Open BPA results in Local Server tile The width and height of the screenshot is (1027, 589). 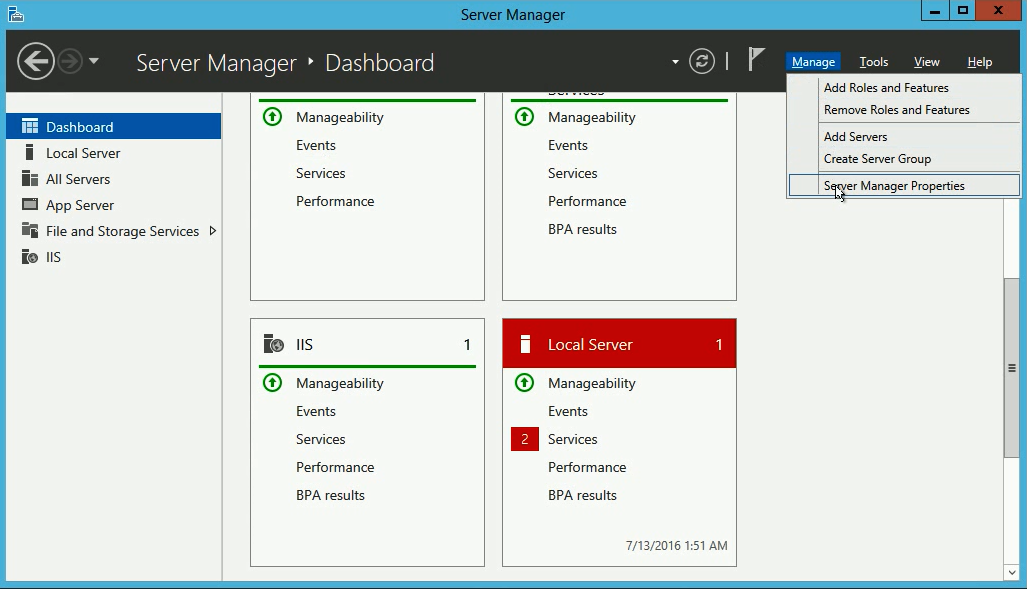click(x=582, y=496)
